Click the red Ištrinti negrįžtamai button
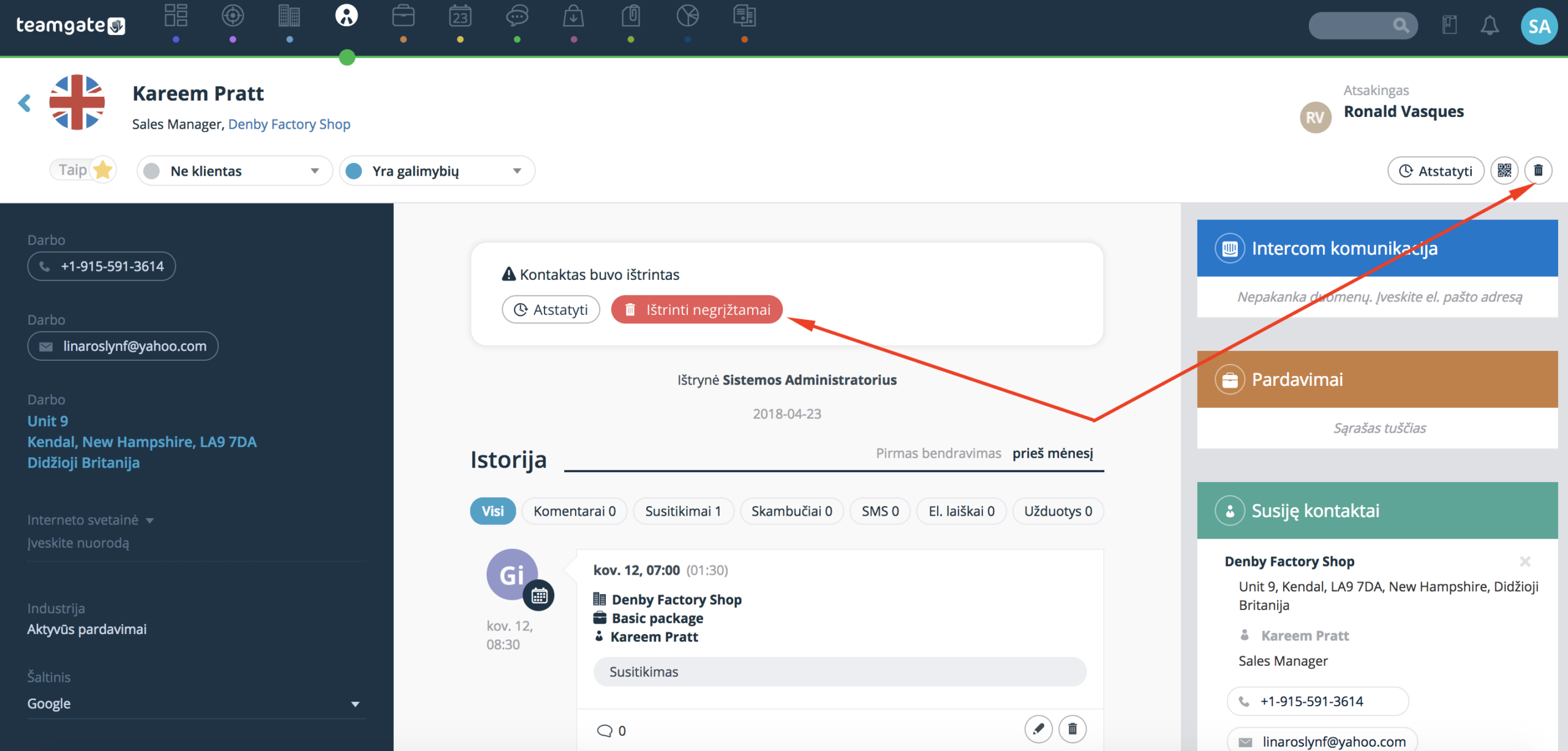The width and height of the screenshot is (1568, 751). pos(697,309)
